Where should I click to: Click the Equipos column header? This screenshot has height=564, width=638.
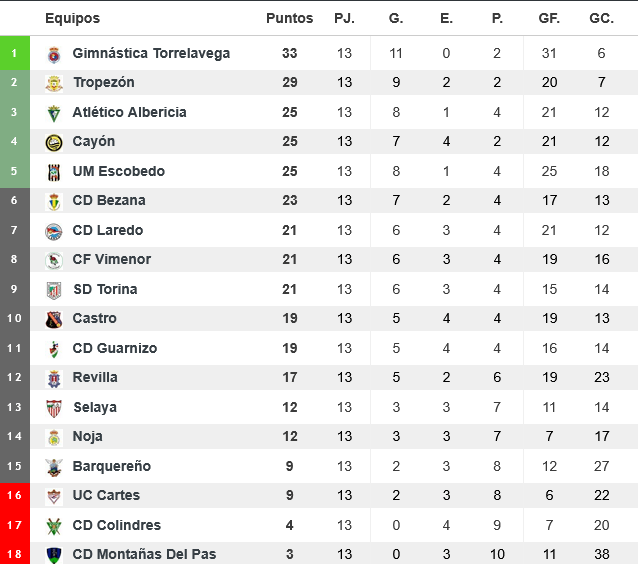72,18
